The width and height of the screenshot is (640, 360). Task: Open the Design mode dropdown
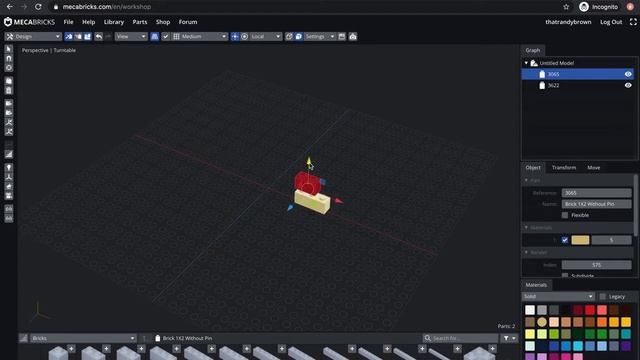(33, 37)
